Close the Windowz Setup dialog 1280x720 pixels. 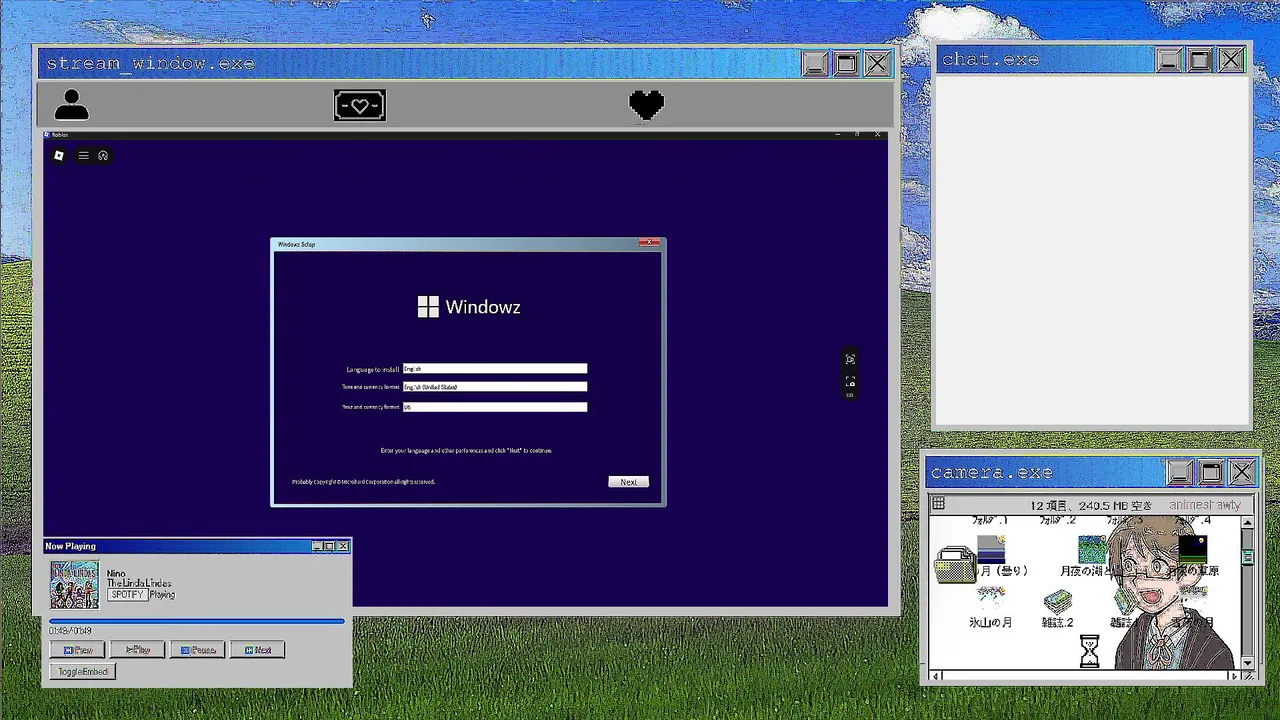pyautogui.click(x=650, y=243)
